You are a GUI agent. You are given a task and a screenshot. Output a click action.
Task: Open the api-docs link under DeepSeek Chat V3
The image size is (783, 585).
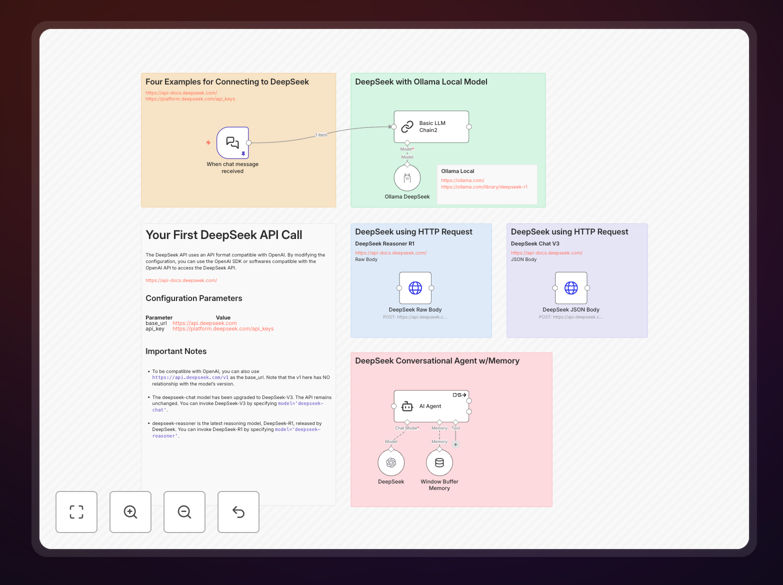coord(546,253)
